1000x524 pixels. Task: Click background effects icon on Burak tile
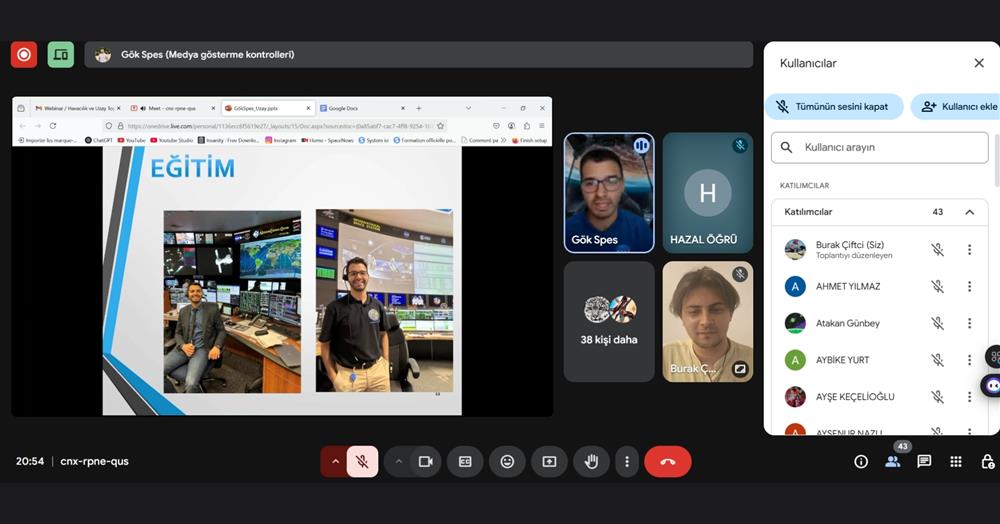(x=740, y=368)
